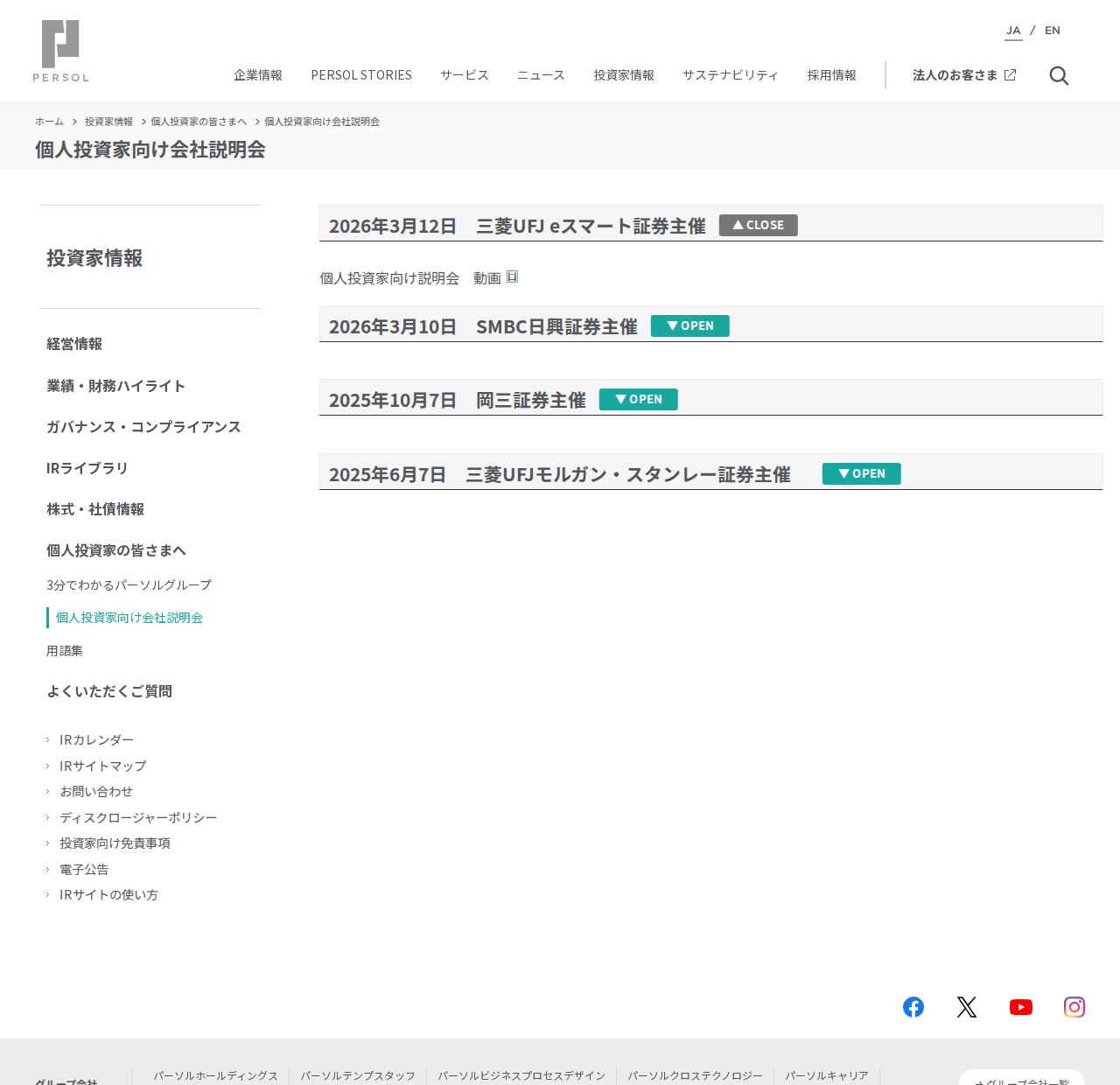Open 用語集 in the sidebar
Screen dimensions: 1120x1085
coord(65,651)
